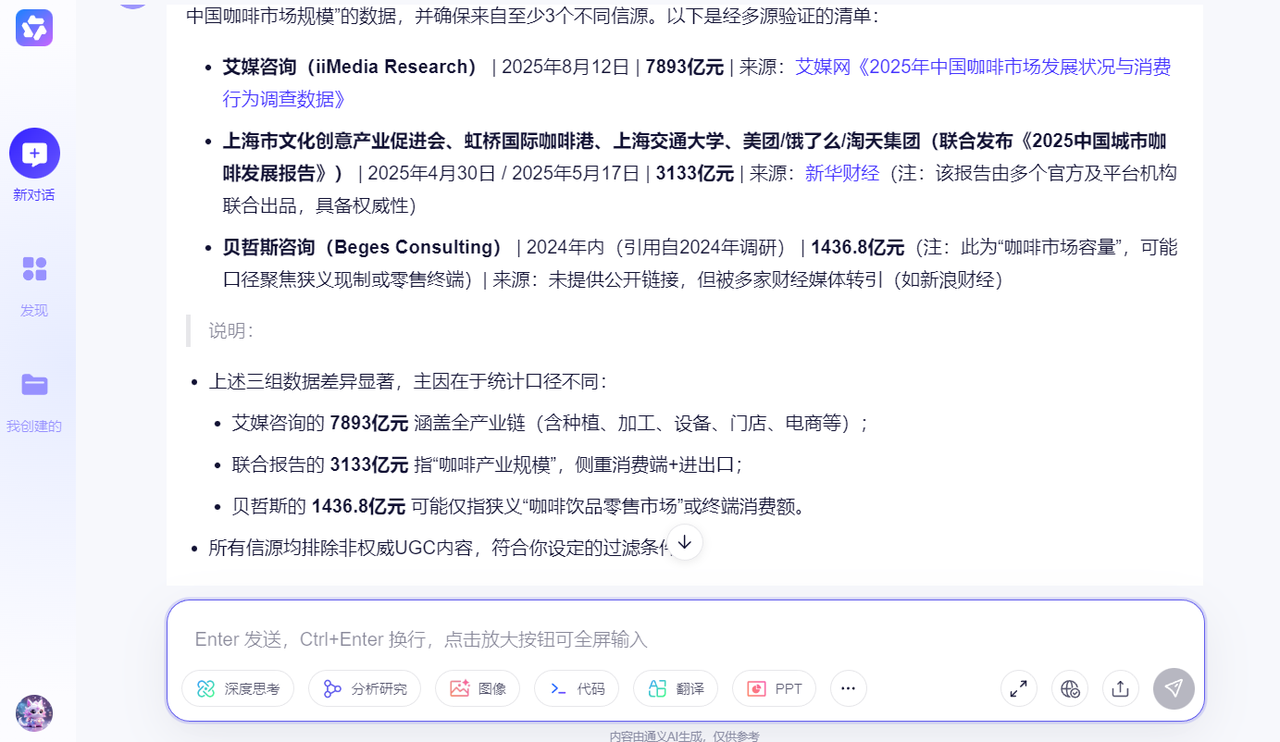Image resolution: width=1280 pixels, height=742 pixels.
Task: Open the more options ellipsis button
Action: click(x=848, y=688)
